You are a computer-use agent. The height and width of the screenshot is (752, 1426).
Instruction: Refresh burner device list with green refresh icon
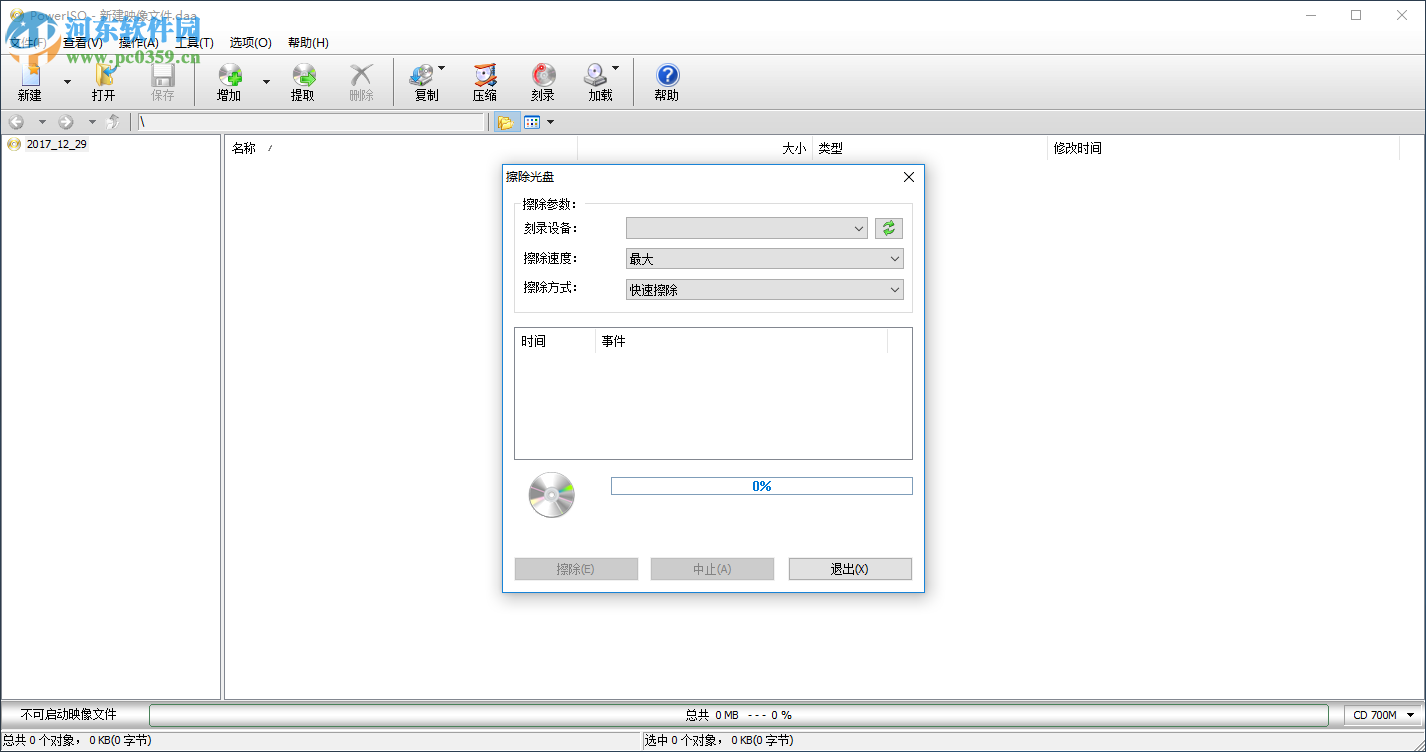tap(889, 228)
